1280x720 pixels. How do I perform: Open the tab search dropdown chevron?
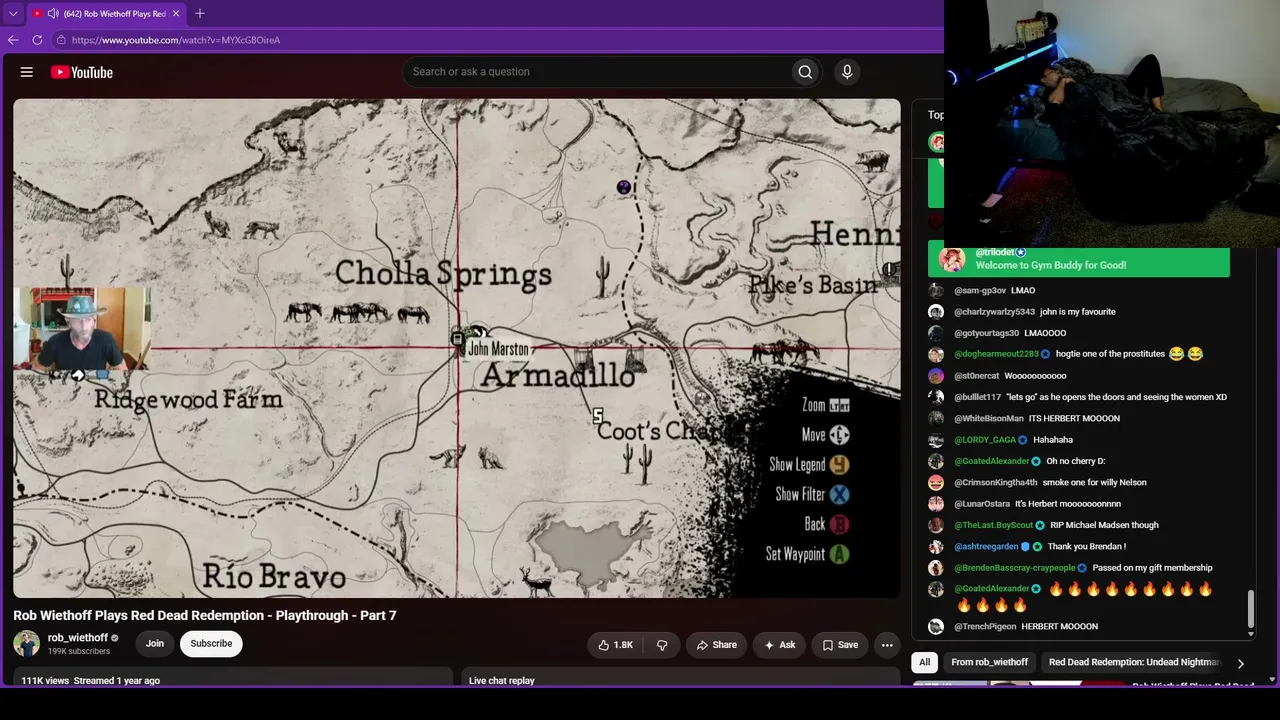pos(13,14)
